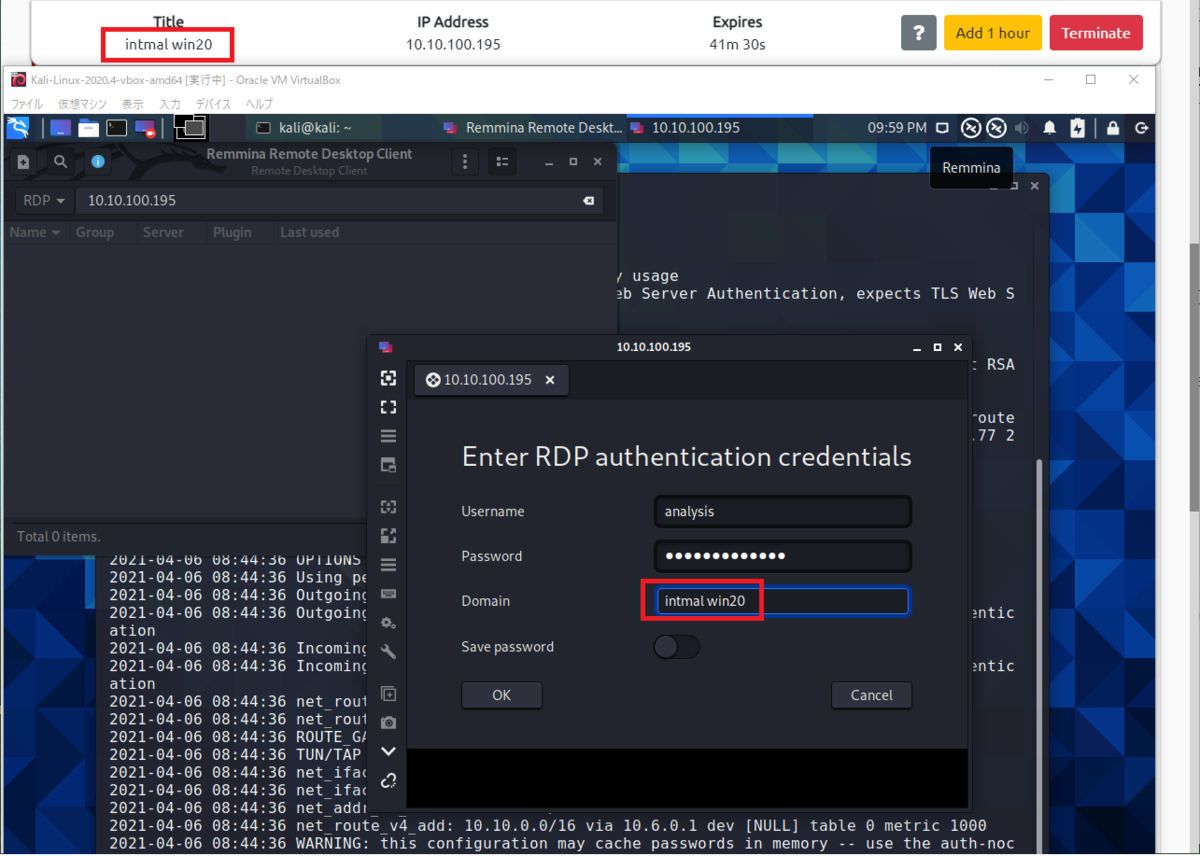Close the 10.10.100.195 connection tab
This screenshot has width=1200, height=856.
pyautogui.click(x=550, y=380)
